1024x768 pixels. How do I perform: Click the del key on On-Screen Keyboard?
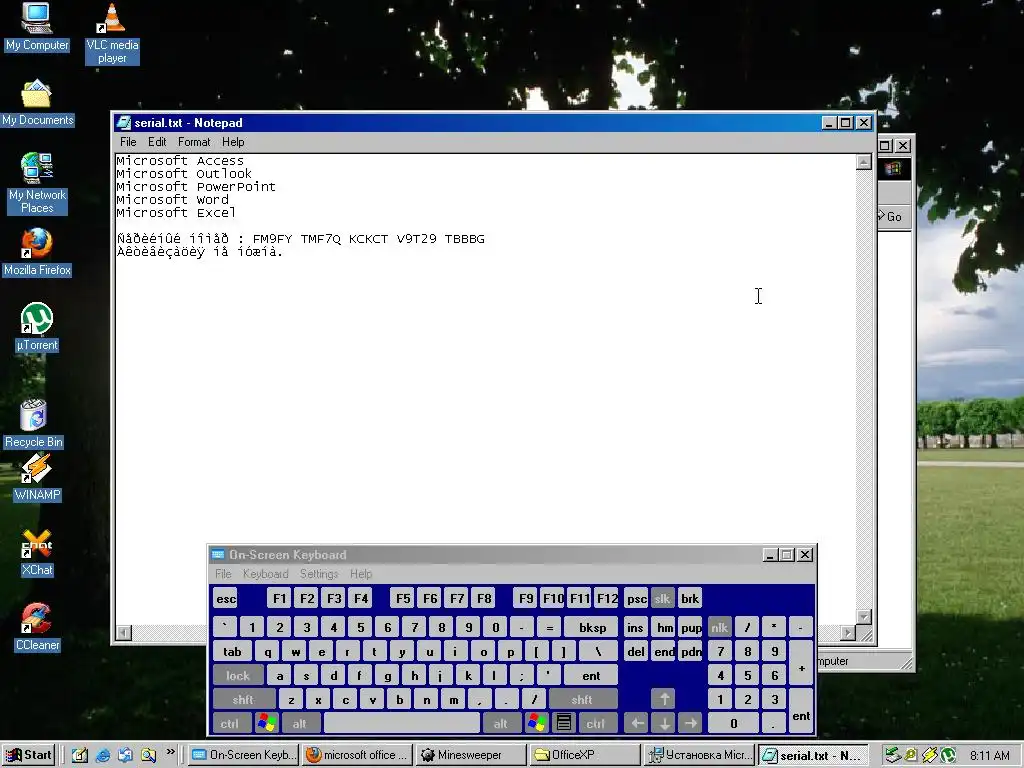pyautogui.click(x=635, y=651)
